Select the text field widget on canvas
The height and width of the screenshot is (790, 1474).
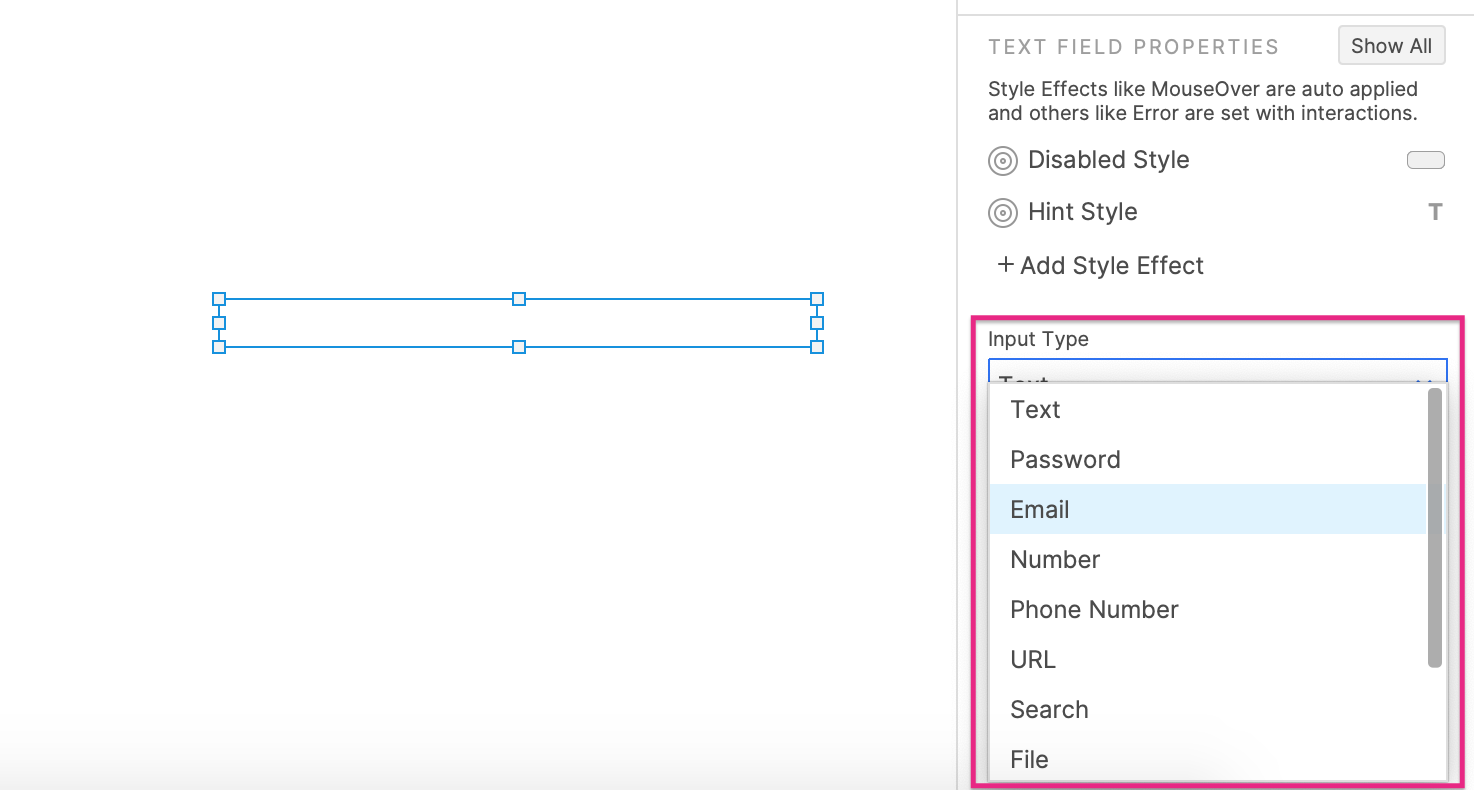coord(518,322)
